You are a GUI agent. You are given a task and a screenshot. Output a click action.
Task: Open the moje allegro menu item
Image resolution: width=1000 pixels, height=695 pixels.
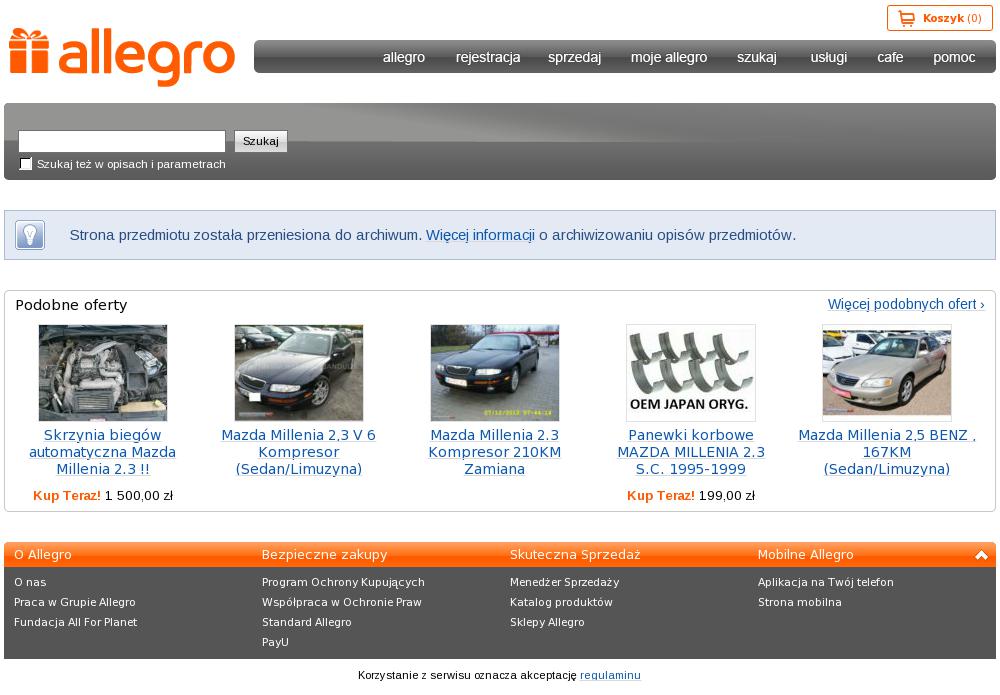coord(668,57)
